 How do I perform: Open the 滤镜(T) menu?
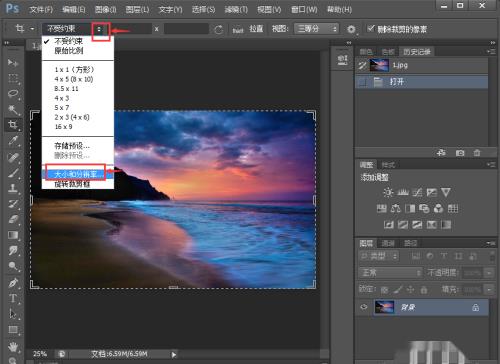coord(236,9)
